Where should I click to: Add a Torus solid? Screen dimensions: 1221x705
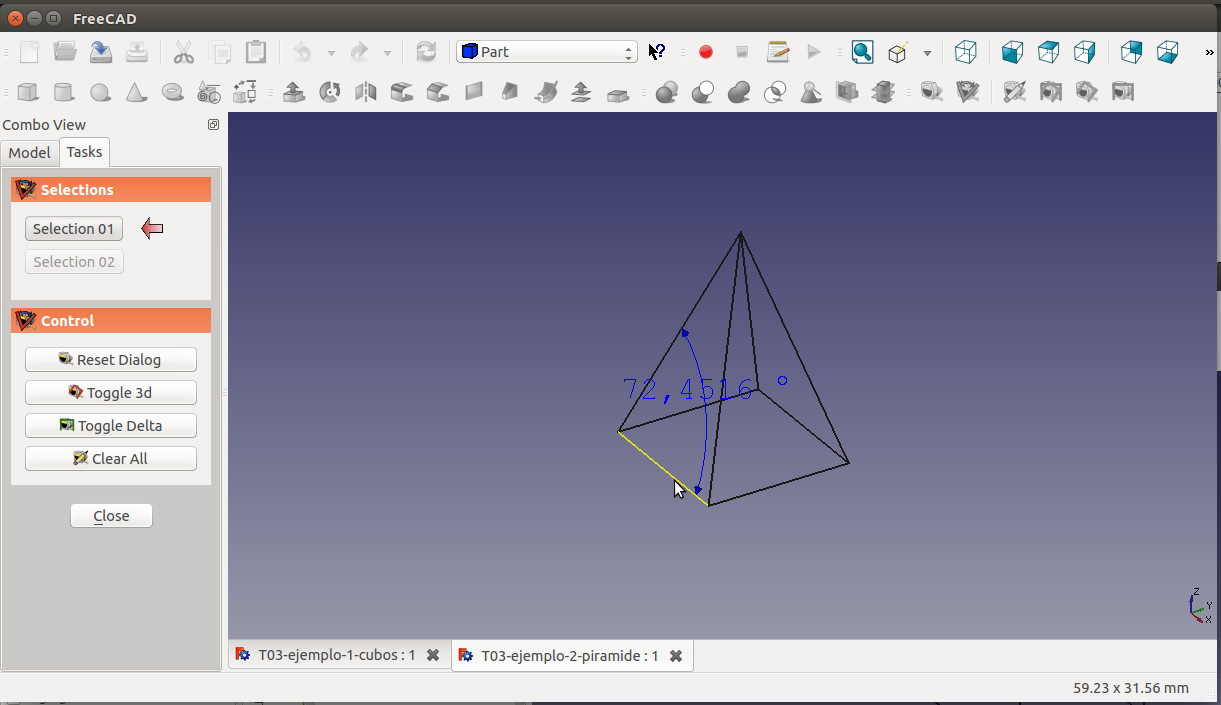coord(173,93)
